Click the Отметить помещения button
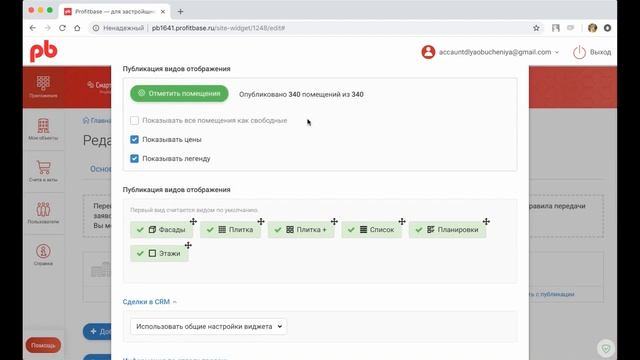Viewport: 640px width, 360px height. pos(179,93)
